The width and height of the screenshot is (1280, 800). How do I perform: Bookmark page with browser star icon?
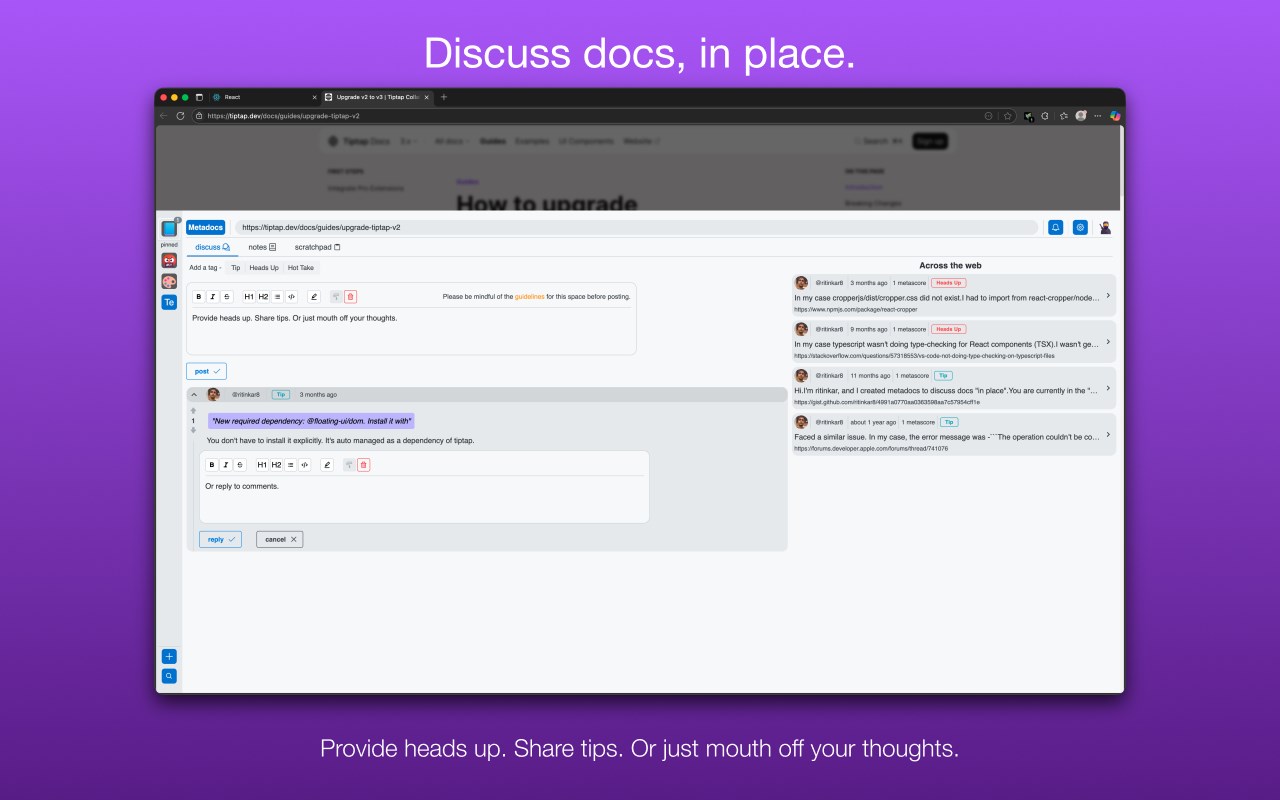(x=1008, y=116)
